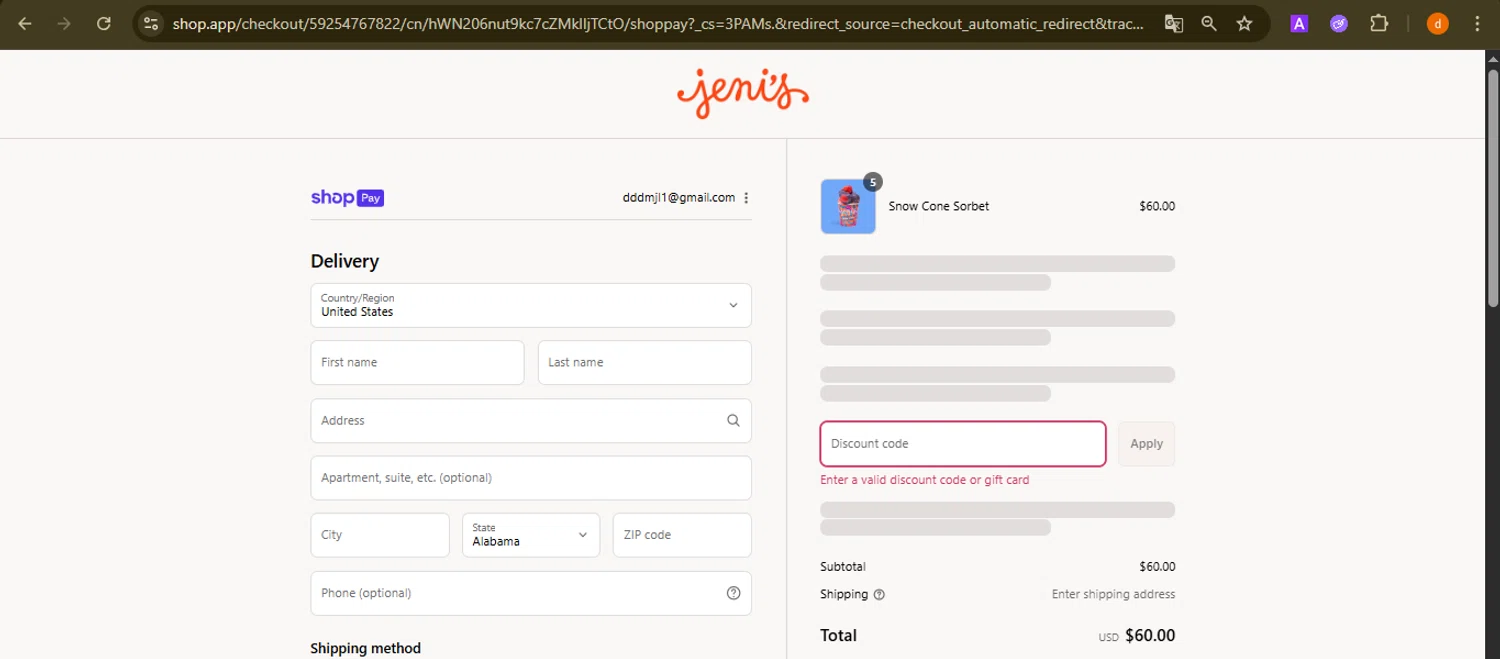
Task: Focus the ZIP code field
Action: point(682,535)
